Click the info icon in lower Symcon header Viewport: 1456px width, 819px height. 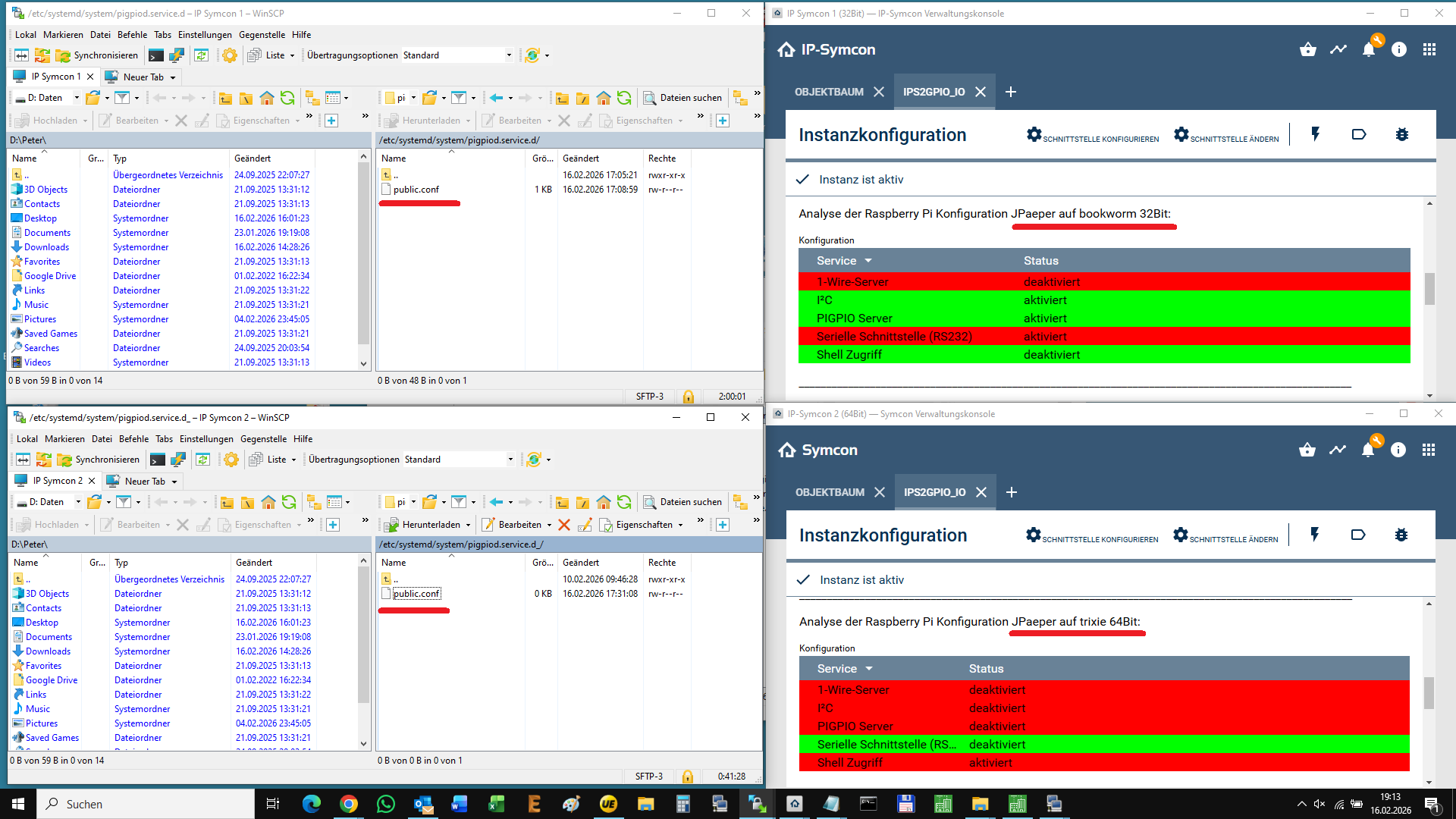(x=1398, y=450)
